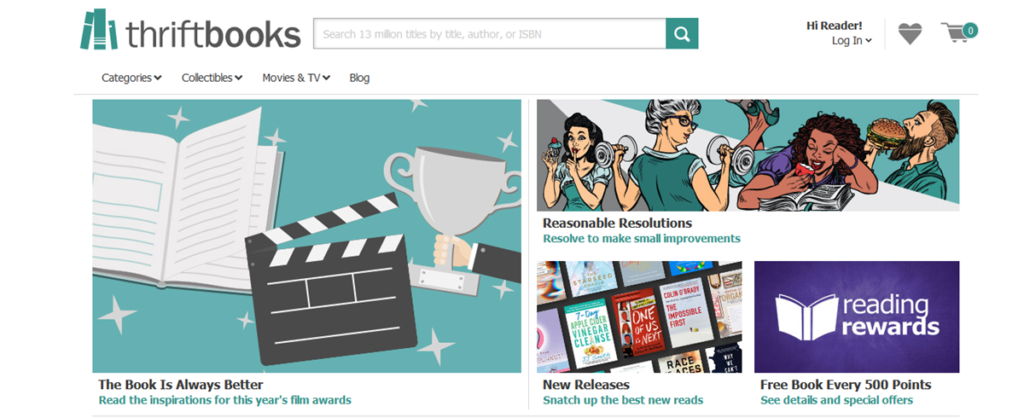This screenshot has width=1024, height=418.
Task: Click the ThriftBooks logo
Action: click(190, 32)
